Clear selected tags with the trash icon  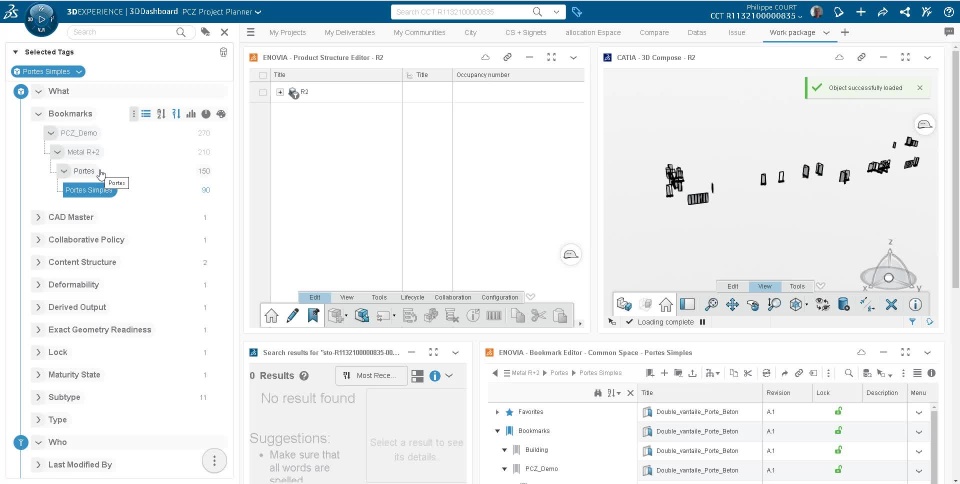point(223,52)
